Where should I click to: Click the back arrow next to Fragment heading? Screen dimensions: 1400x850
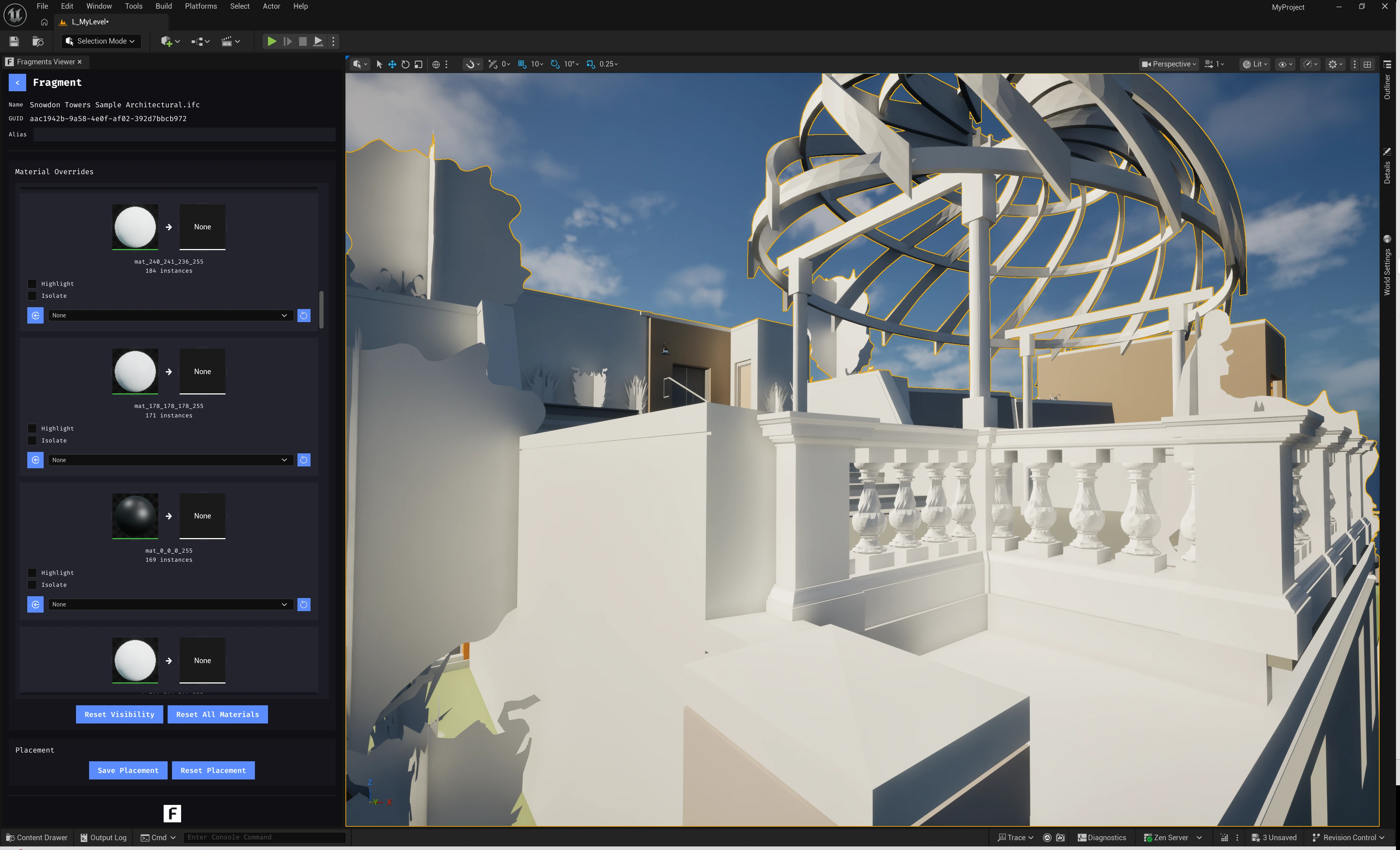coord(17,83)
